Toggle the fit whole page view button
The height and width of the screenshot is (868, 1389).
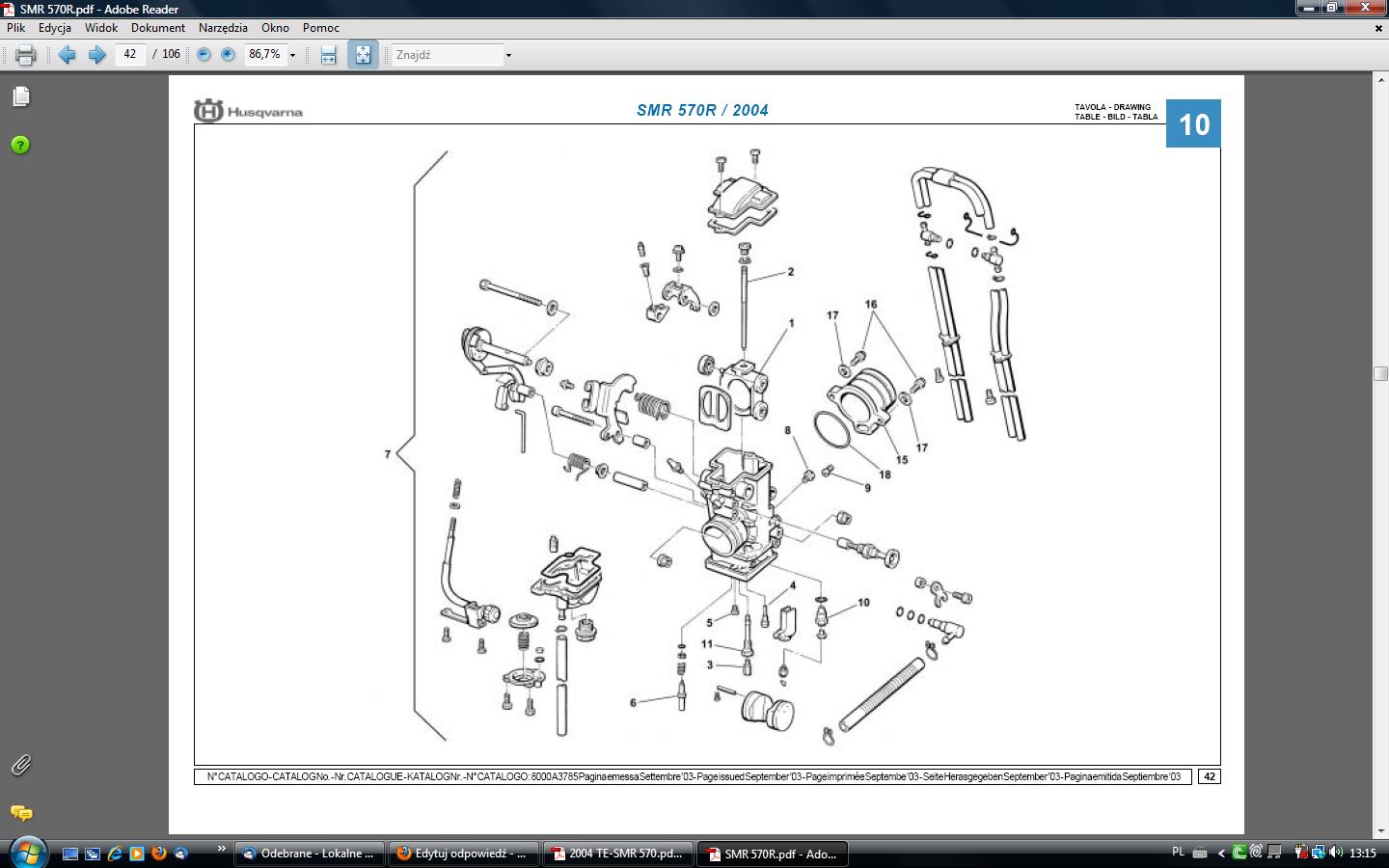(363, 55)
